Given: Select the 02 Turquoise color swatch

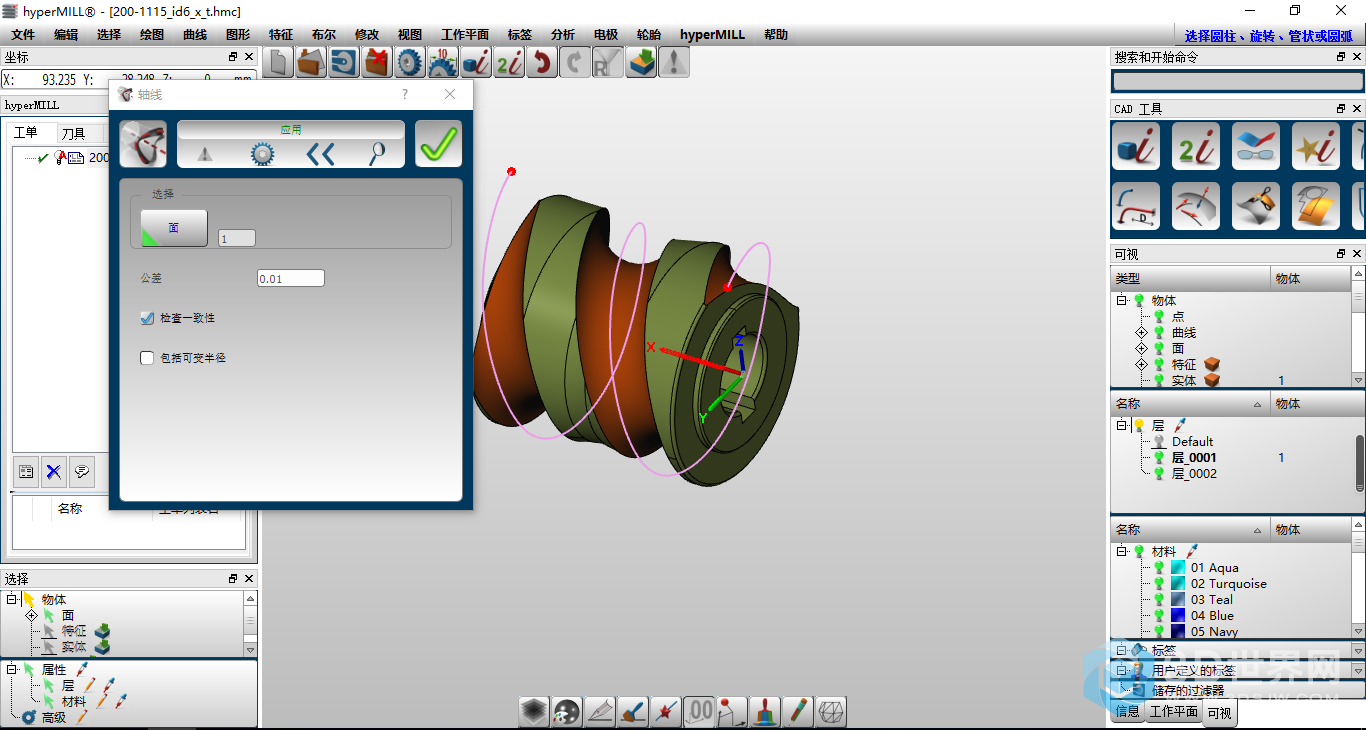Looking at the screenshot, I should coord(1179,584).
